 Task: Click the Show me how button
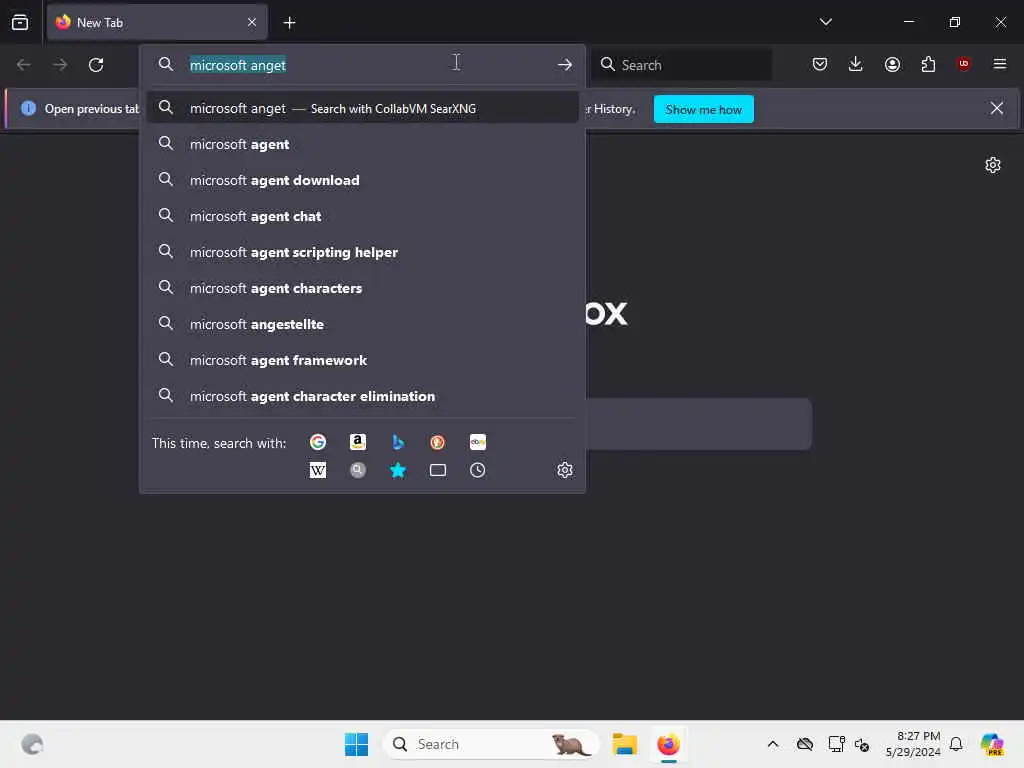(x=703, y=109)
